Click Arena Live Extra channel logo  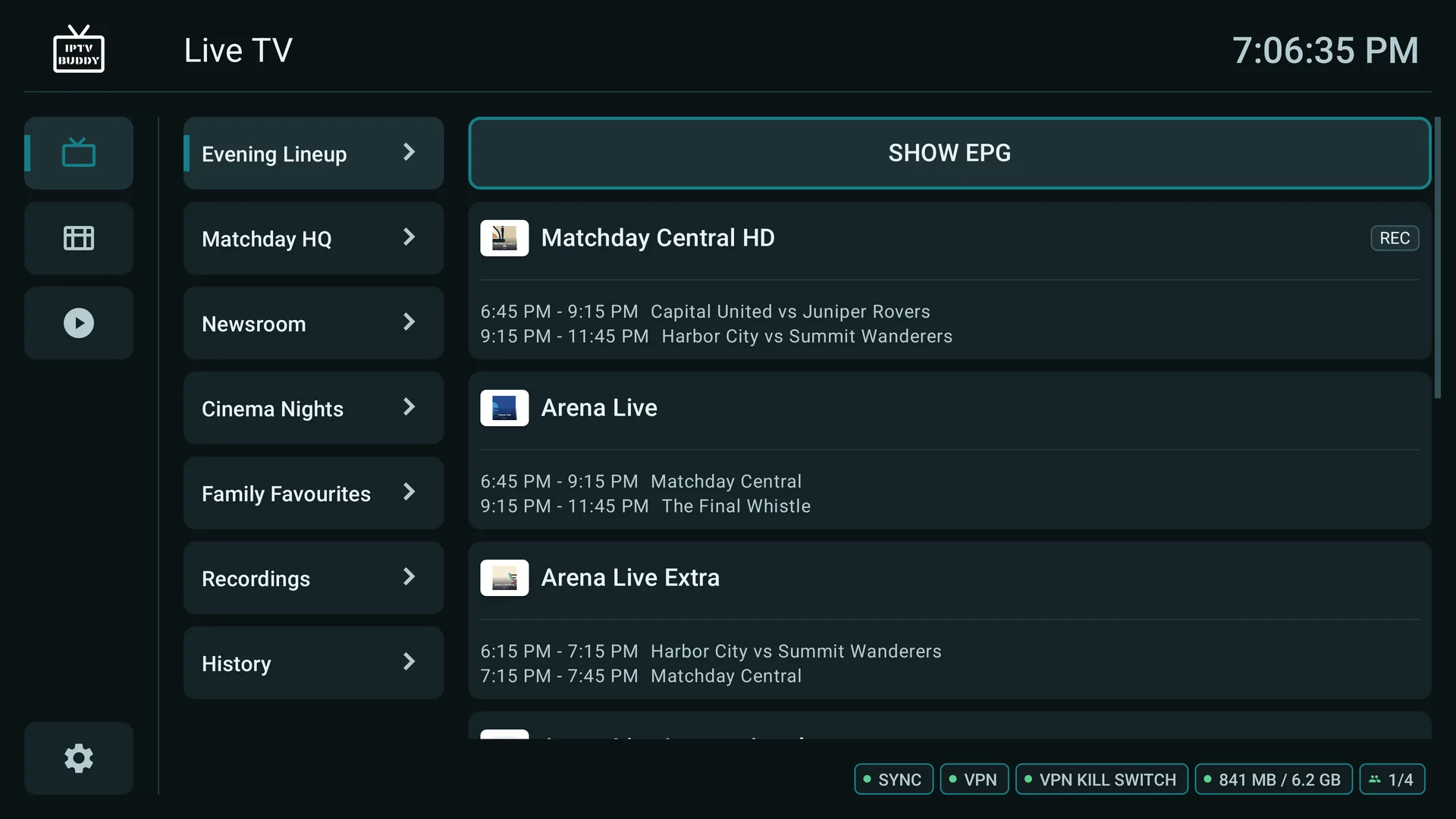pyautogui.click(x=504, y=578)
